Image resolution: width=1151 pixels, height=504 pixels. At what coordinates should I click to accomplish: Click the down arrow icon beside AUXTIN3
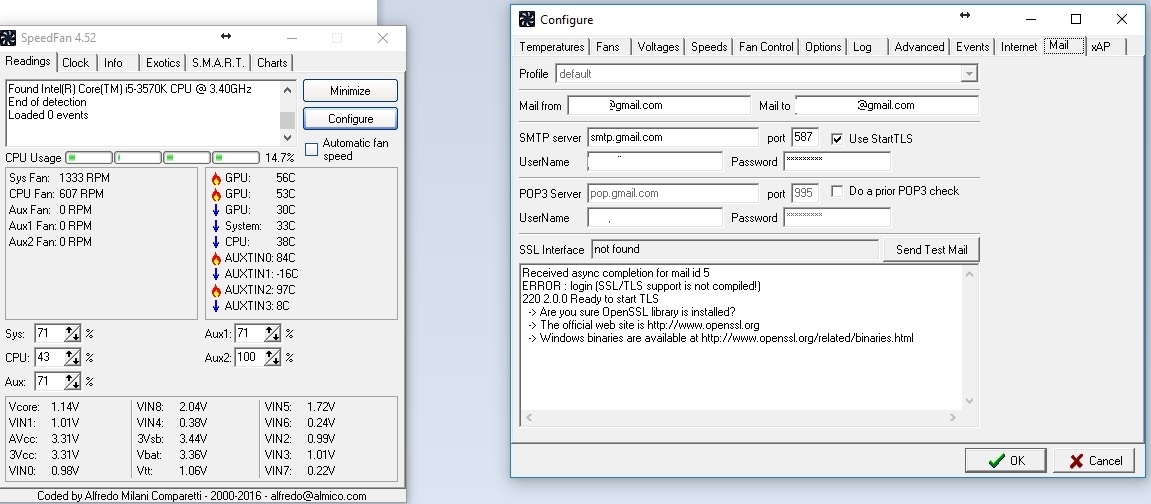tap(216, 307)
